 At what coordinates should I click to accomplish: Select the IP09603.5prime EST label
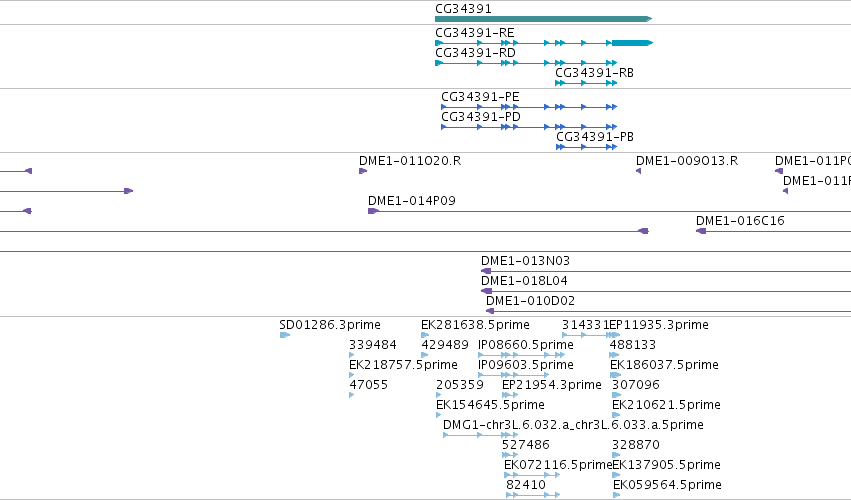526,365
